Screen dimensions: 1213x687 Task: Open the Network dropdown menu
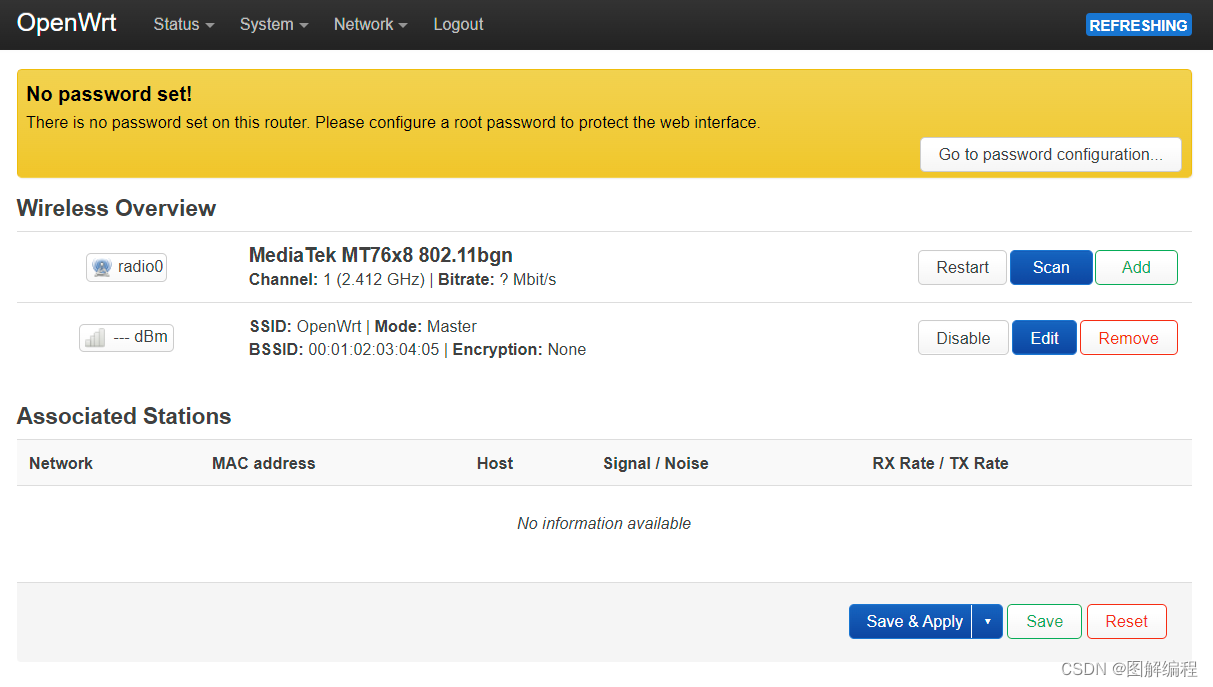pyautogui.click(x=371, y=24)
